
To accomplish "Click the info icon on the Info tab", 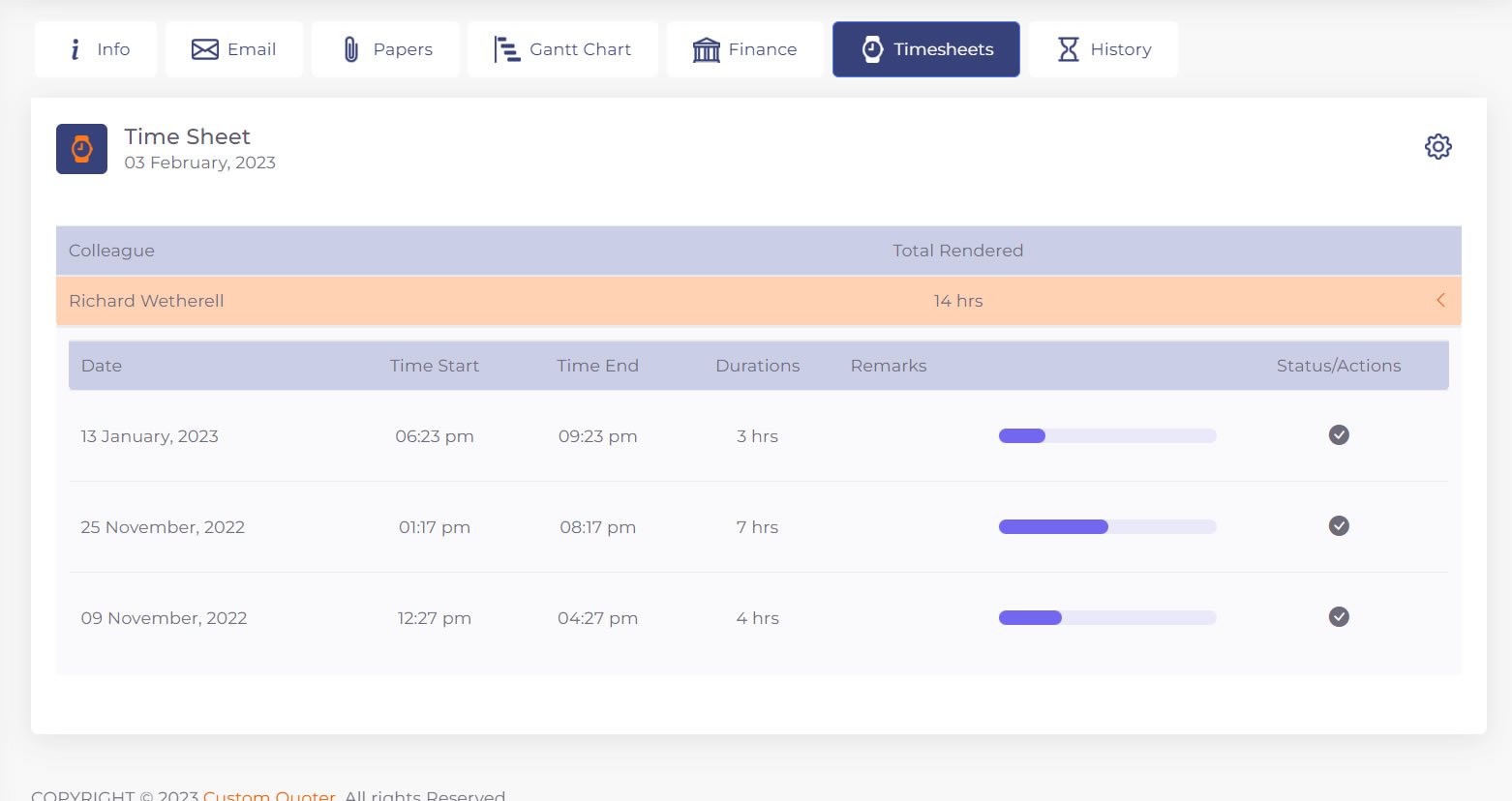I will tap(75, 48).
